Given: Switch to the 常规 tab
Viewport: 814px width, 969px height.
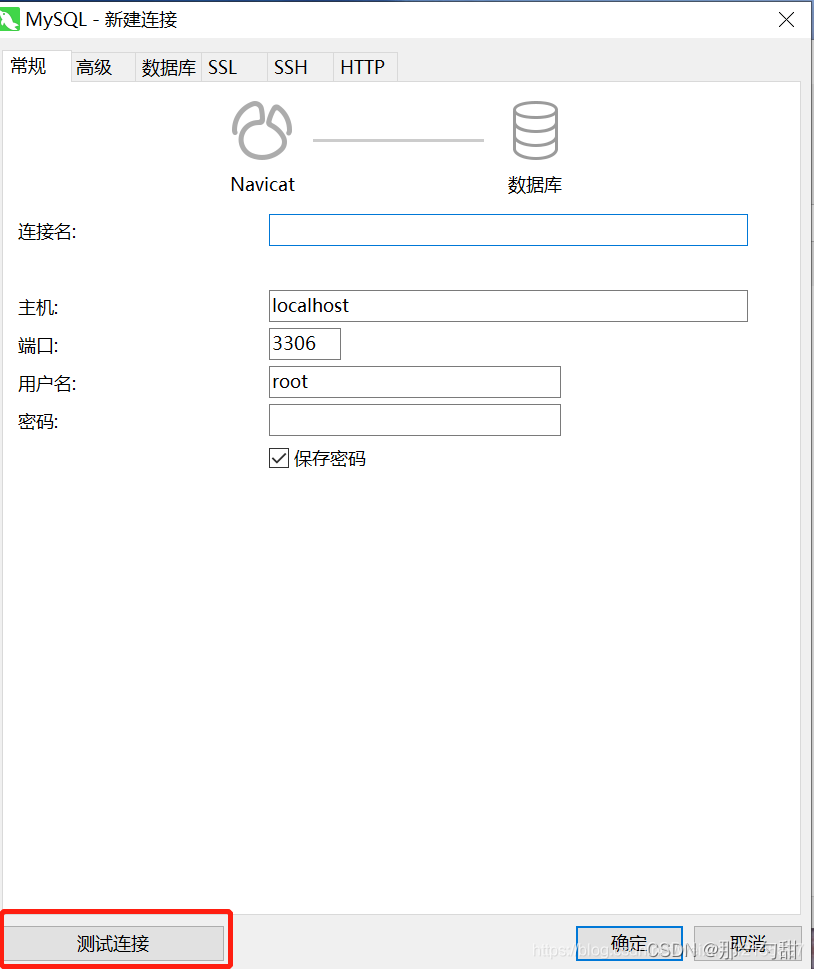Looking at the screenshot, I should pos(36,66).
